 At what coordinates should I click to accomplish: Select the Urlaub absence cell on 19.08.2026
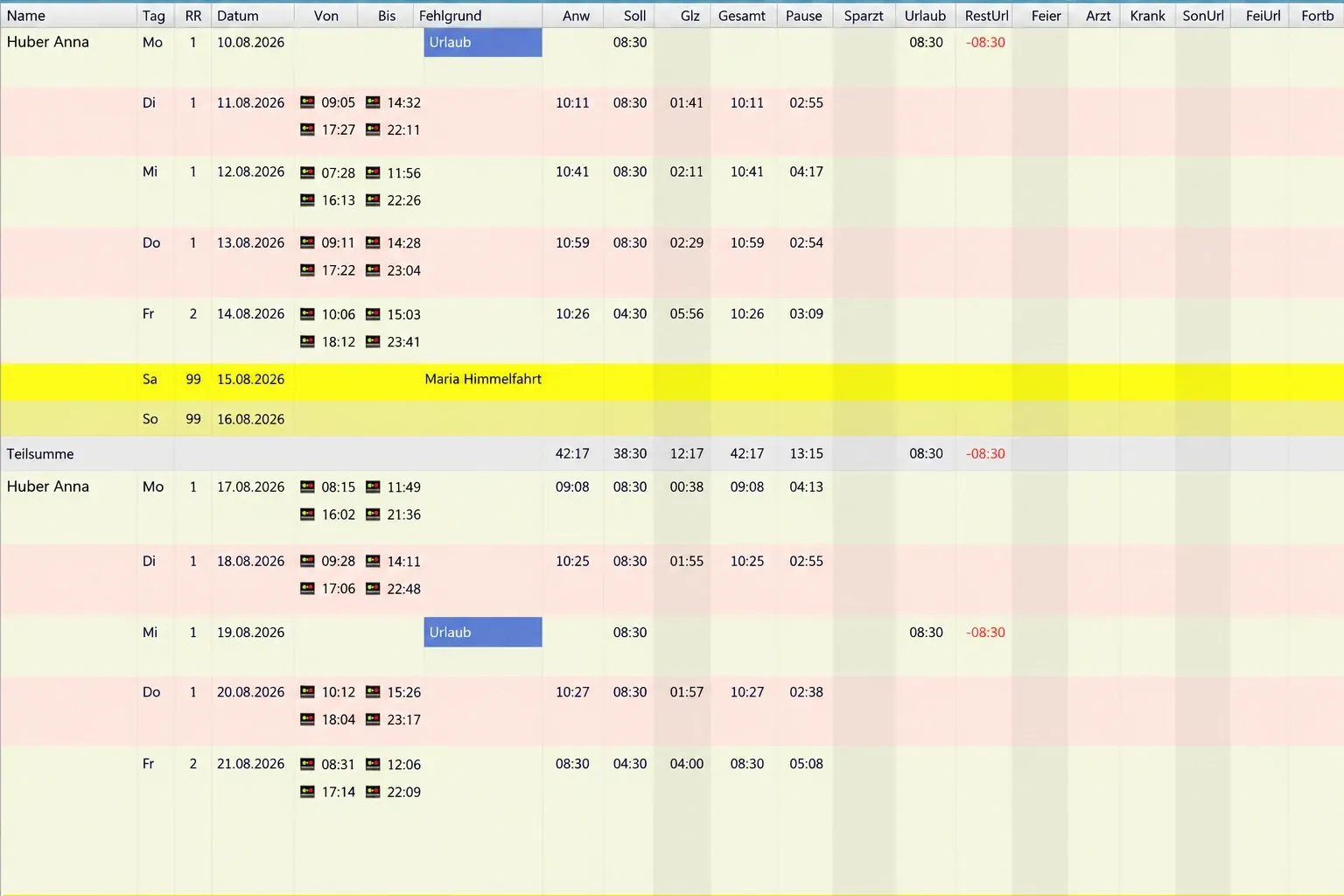click(483, 633)
